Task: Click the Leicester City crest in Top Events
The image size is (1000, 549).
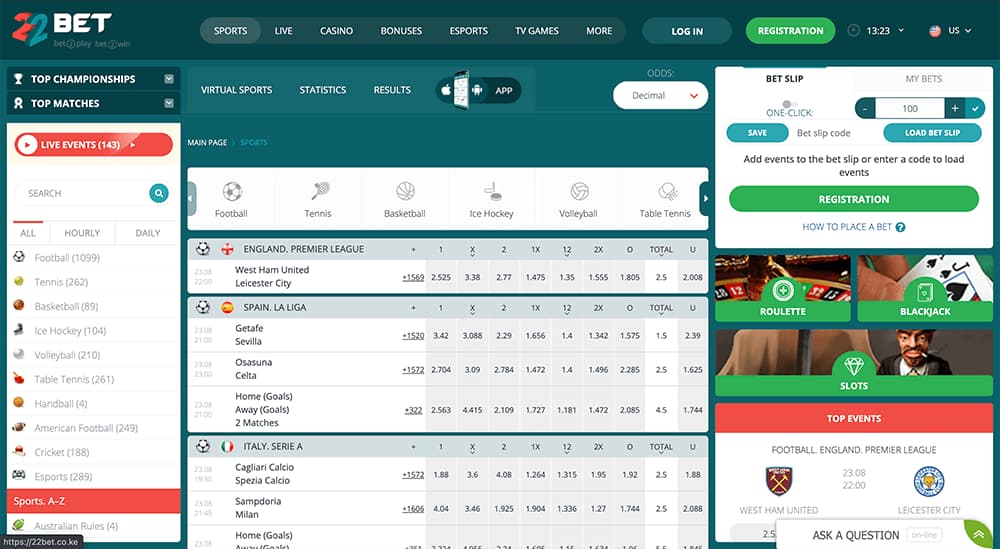Action: click(x=929, y=481)
